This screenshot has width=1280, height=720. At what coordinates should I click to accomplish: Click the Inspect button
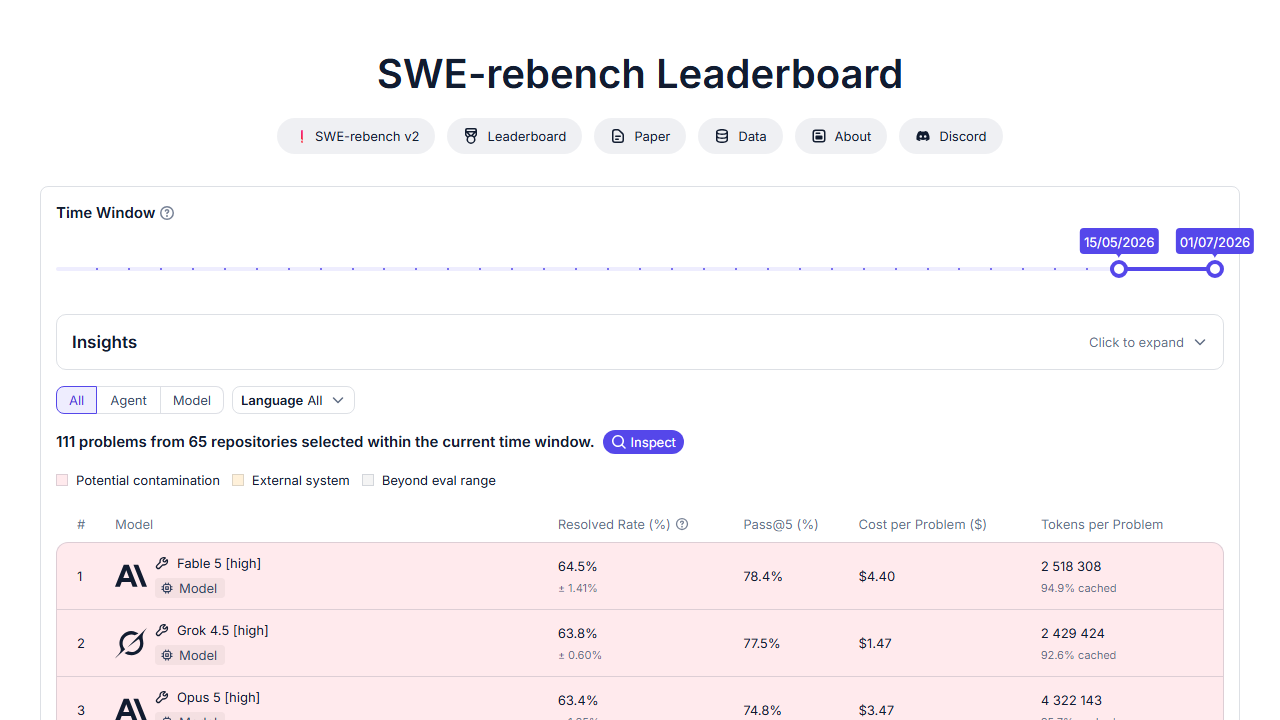[643, 442]
